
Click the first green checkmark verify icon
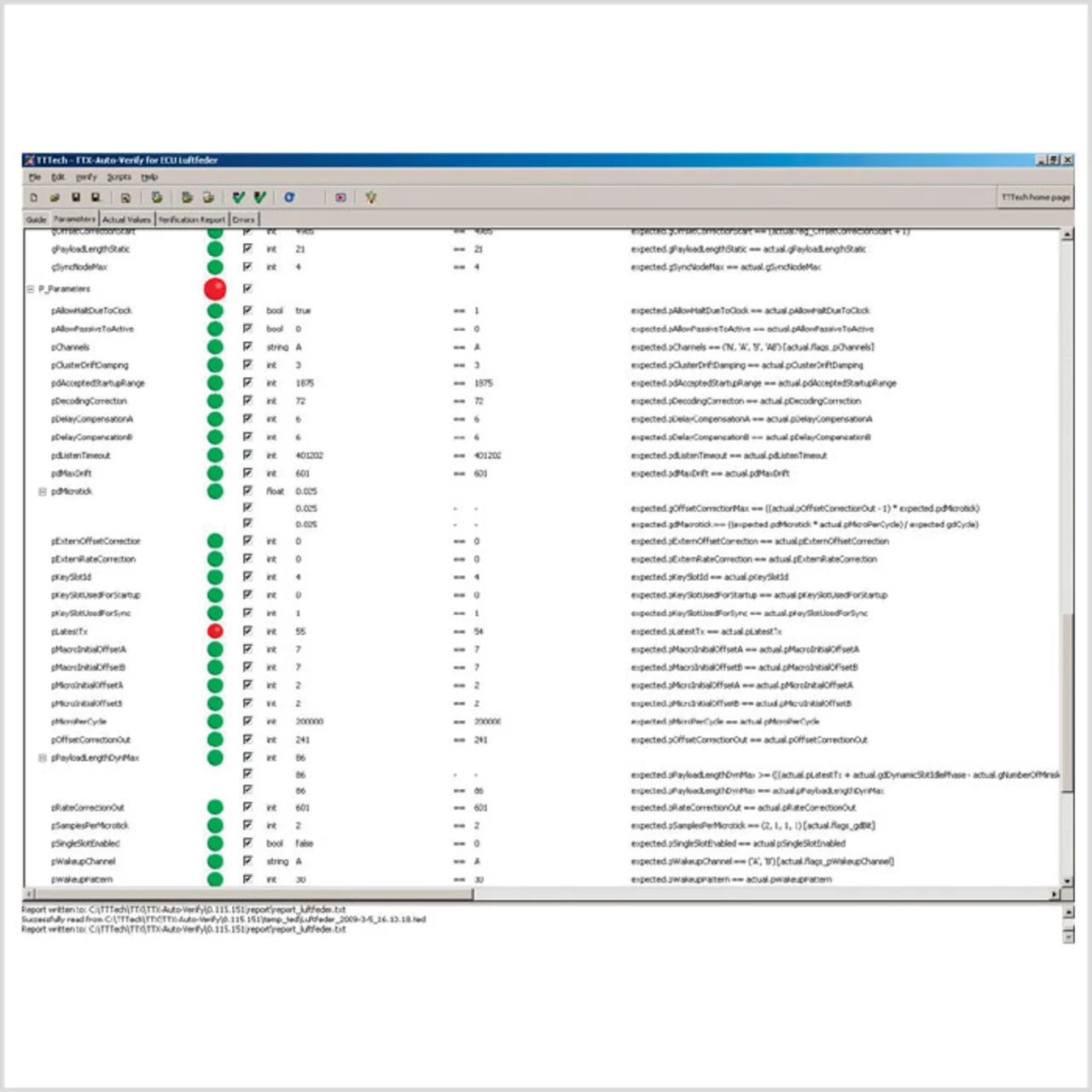coord(239,197)
